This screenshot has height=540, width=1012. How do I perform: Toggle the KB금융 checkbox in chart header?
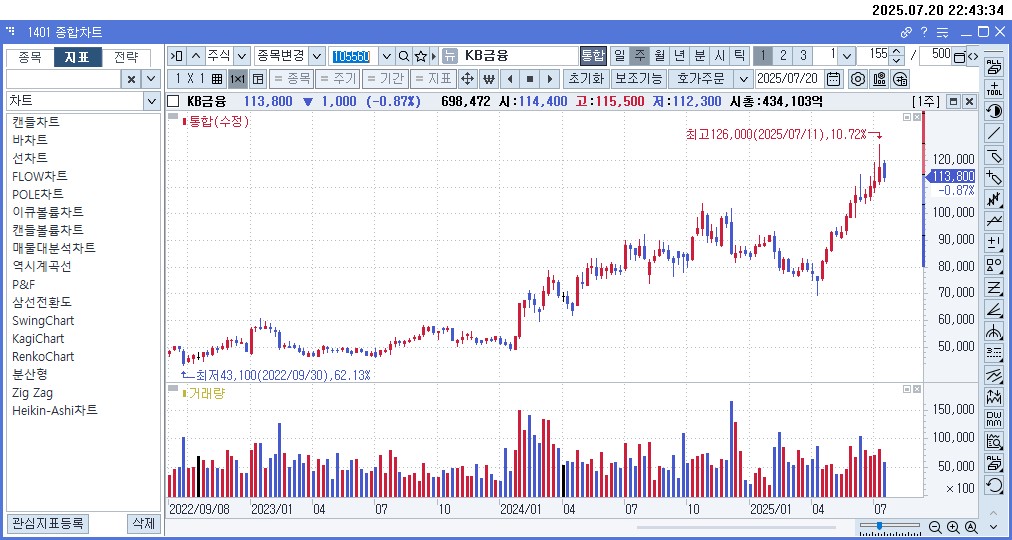[x=172, y=101]
